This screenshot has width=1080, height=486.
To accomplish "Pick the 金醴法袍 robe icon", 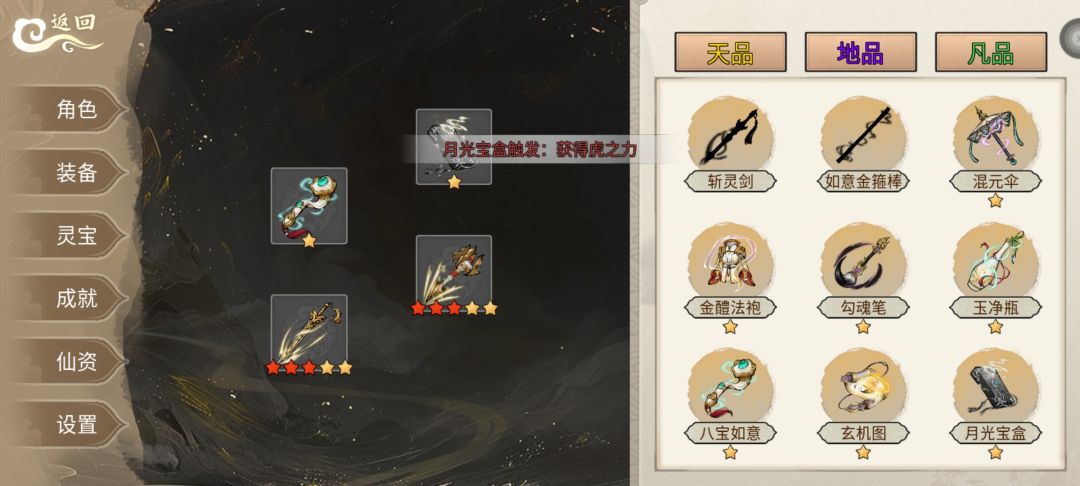I will (x=730, y=263).
